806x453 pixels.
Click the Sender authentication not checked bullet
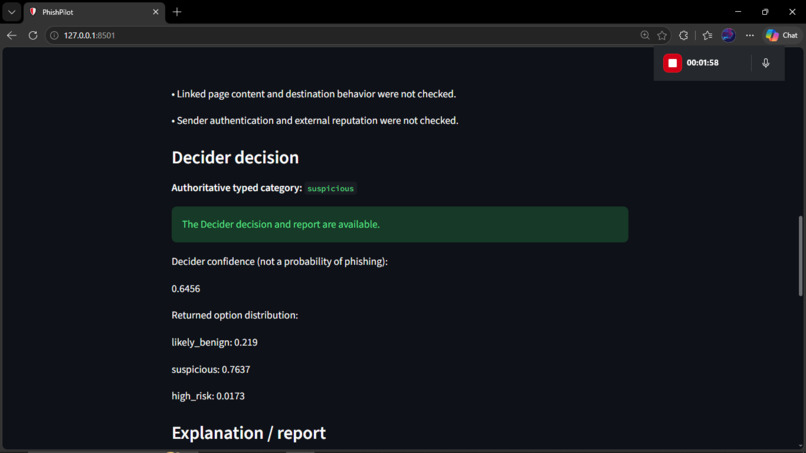click(x=315, y=120)
